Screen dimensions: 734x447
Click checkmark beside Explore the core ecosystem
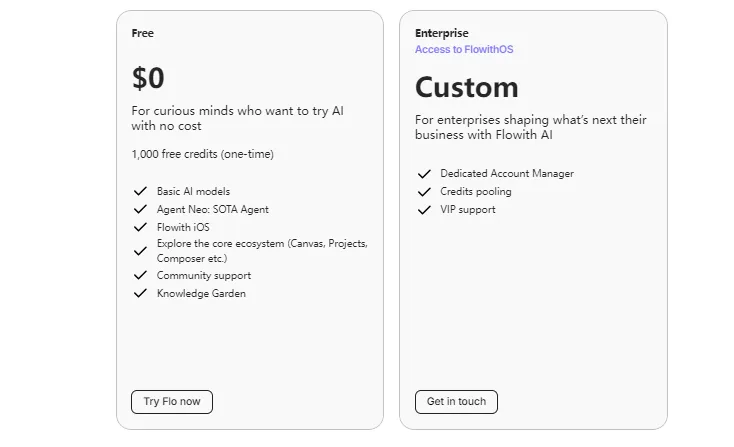click(140, 251)
